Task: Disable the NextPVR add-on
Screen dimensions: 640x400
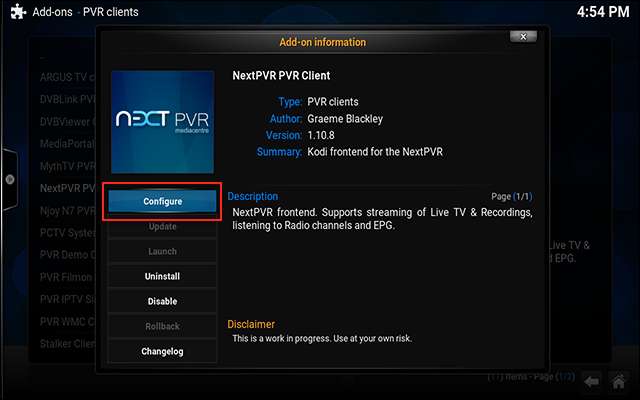Action: pyautogui.click(x=162, y=301)
